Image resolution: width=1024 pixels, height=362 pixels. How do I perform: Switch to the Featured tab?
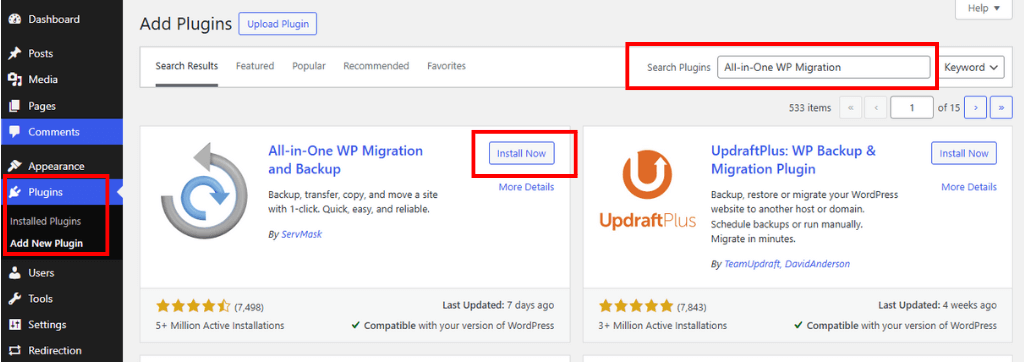tap(255, 66)
